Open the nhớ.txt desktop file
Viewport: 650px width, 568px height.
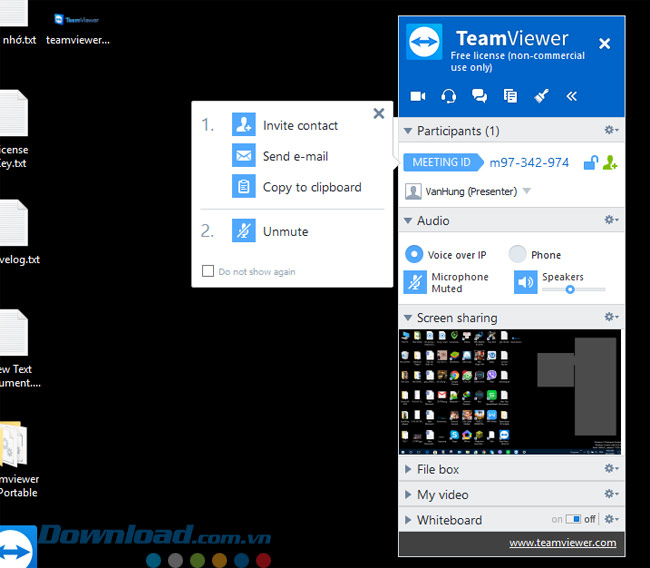(x=14, y=13)
